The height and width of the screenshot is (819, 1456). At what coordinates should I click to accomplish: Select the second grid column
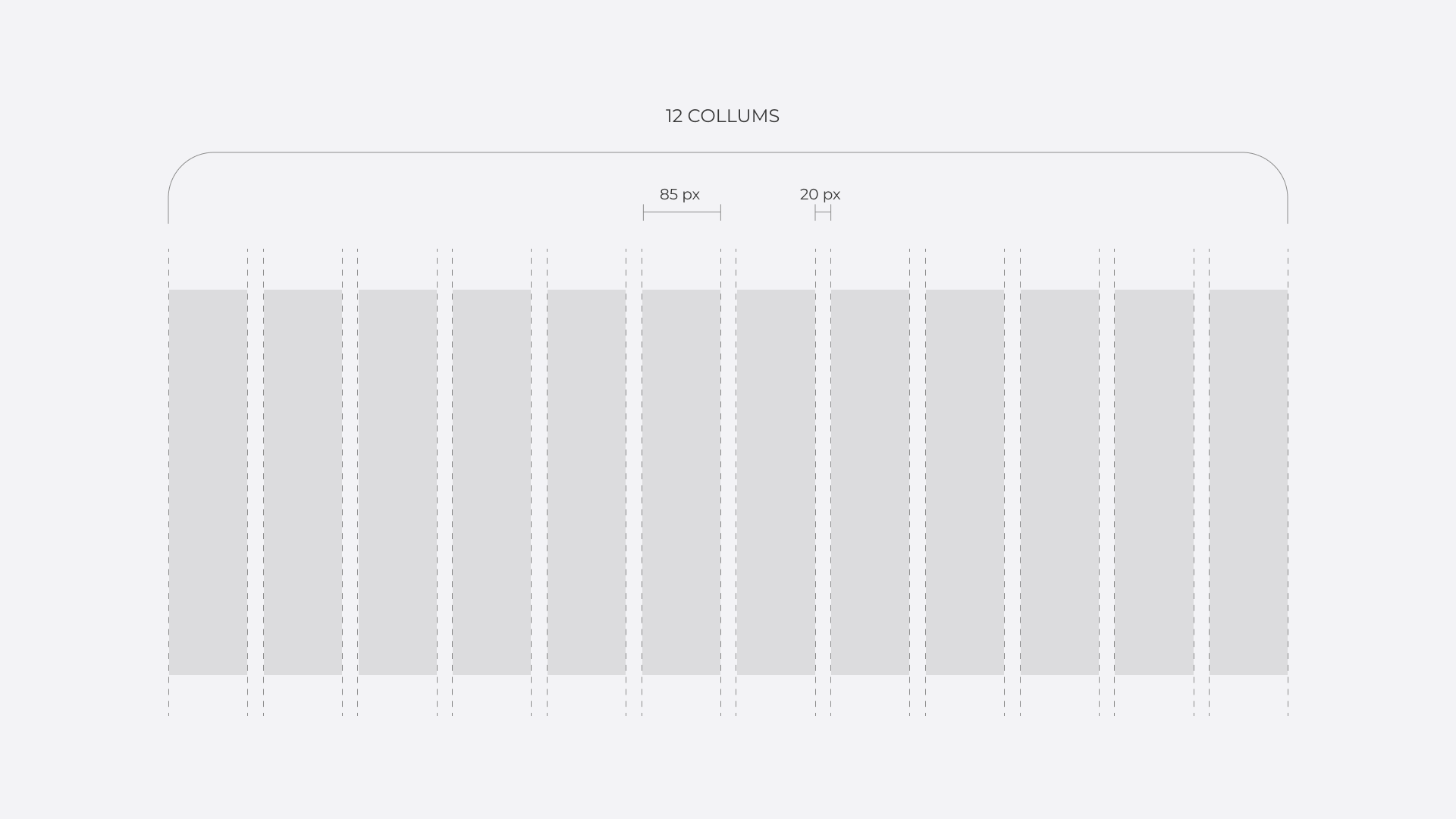pyautogui.click(x=303, y=482)
